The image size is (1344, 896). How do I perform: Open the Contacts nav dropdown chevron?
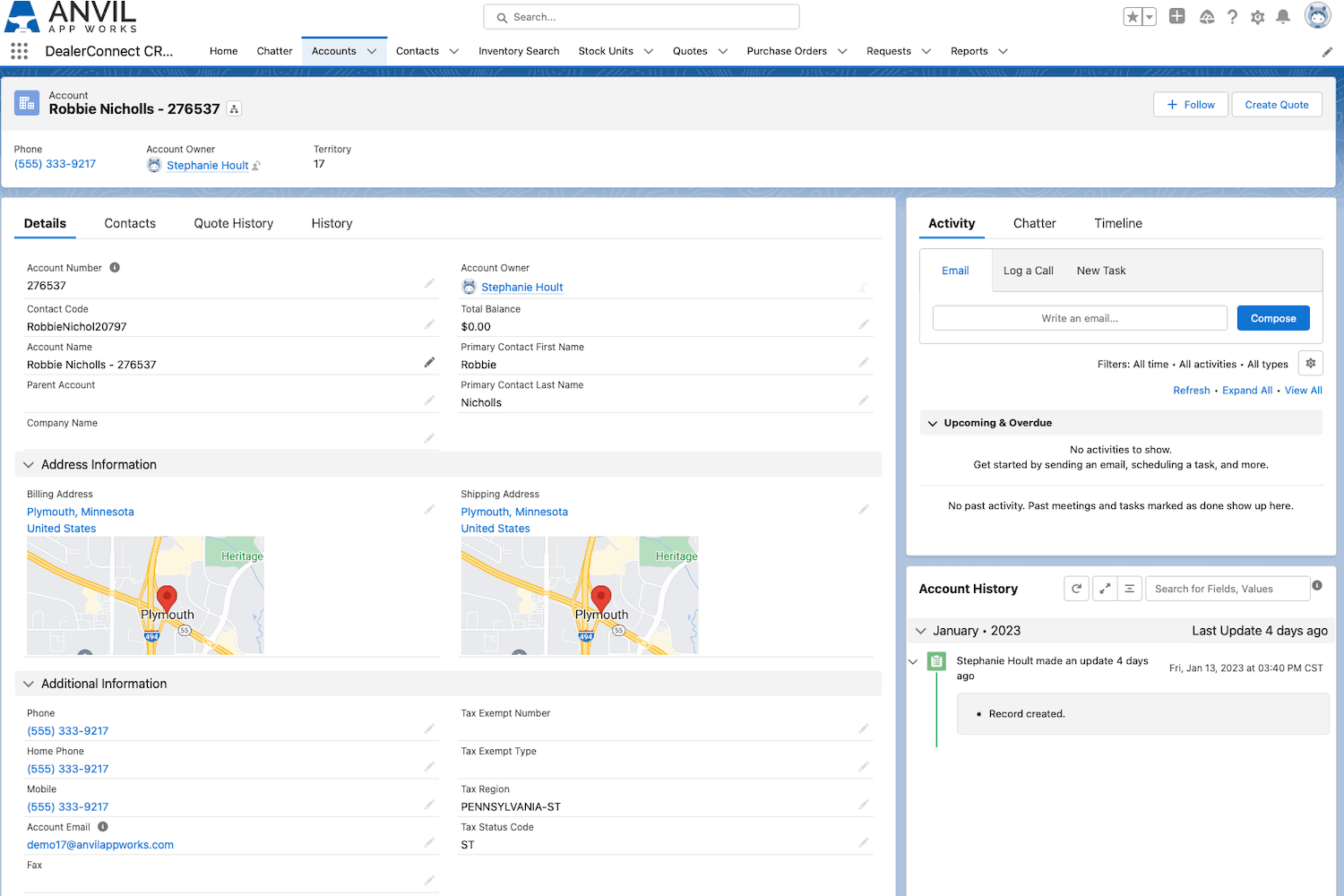(x=454, y=51)
